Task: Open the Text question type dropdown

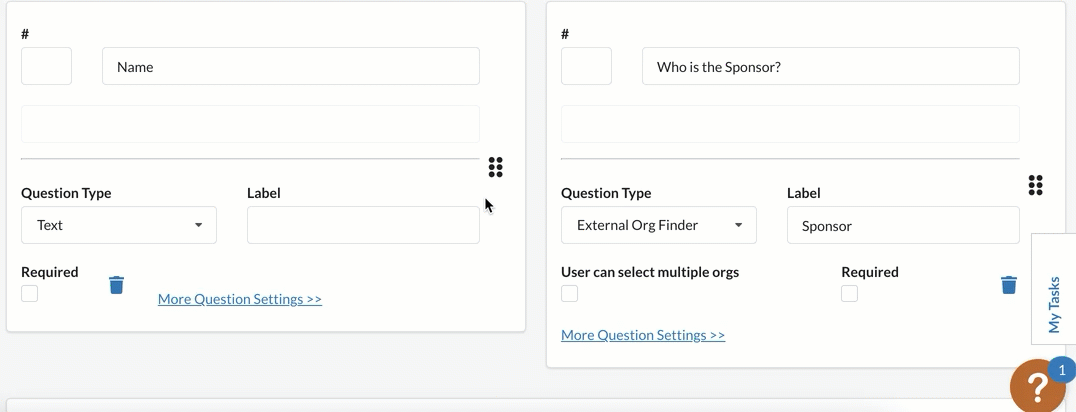Action: [119, 225]
